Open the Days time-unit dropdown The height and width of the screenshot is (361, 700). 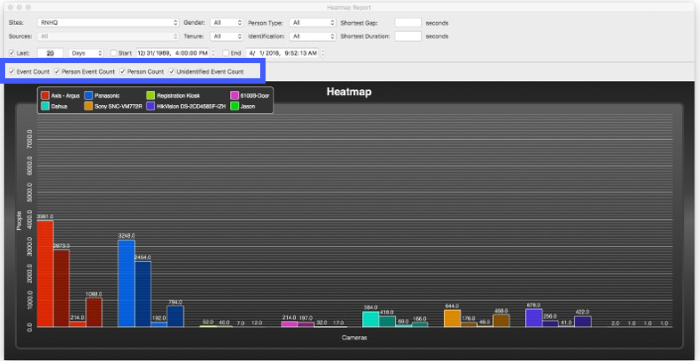tap(86, 53)
